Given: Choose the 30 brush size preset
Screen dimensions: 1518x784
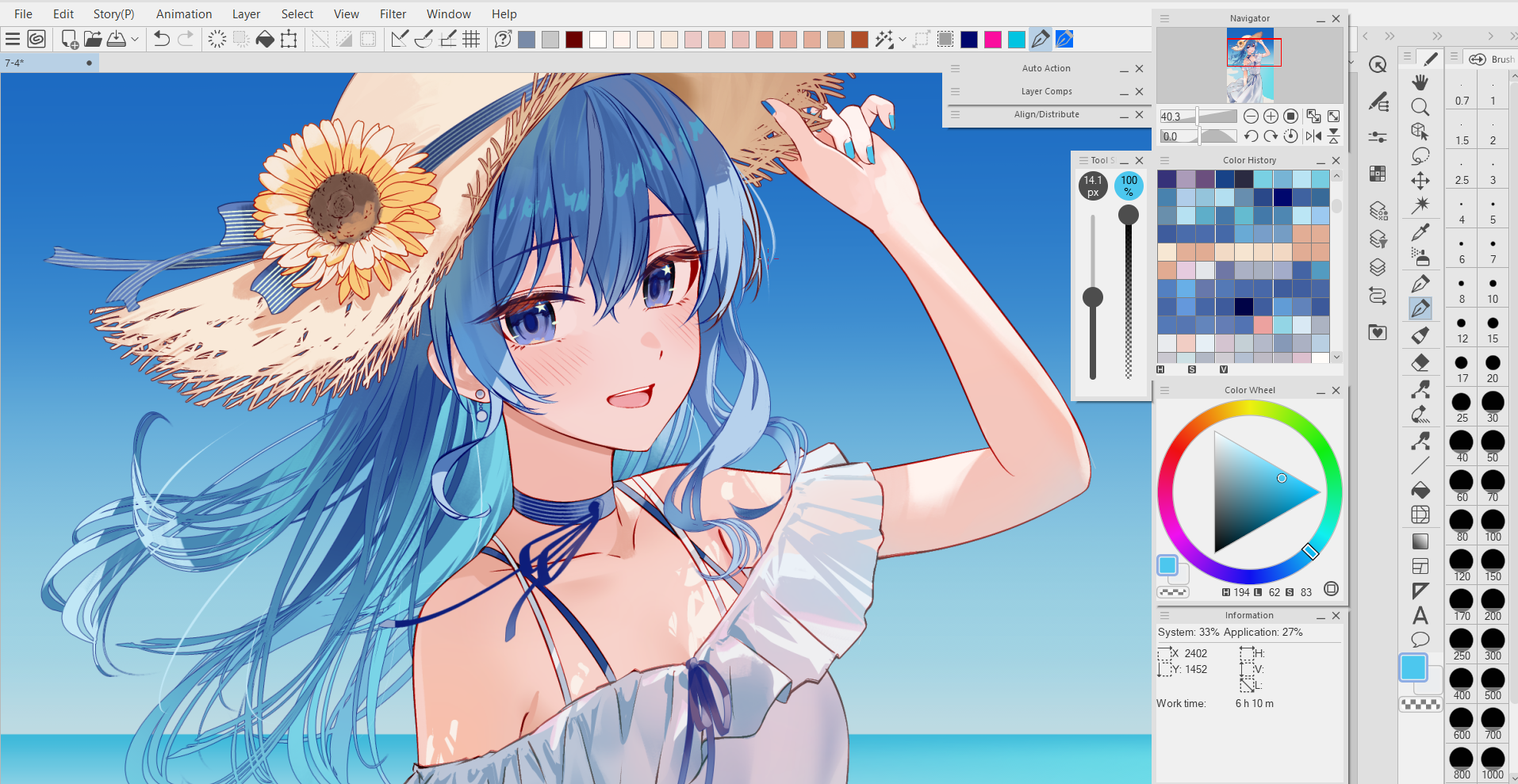Looking at the screenshot, I should coord(1492,403).
